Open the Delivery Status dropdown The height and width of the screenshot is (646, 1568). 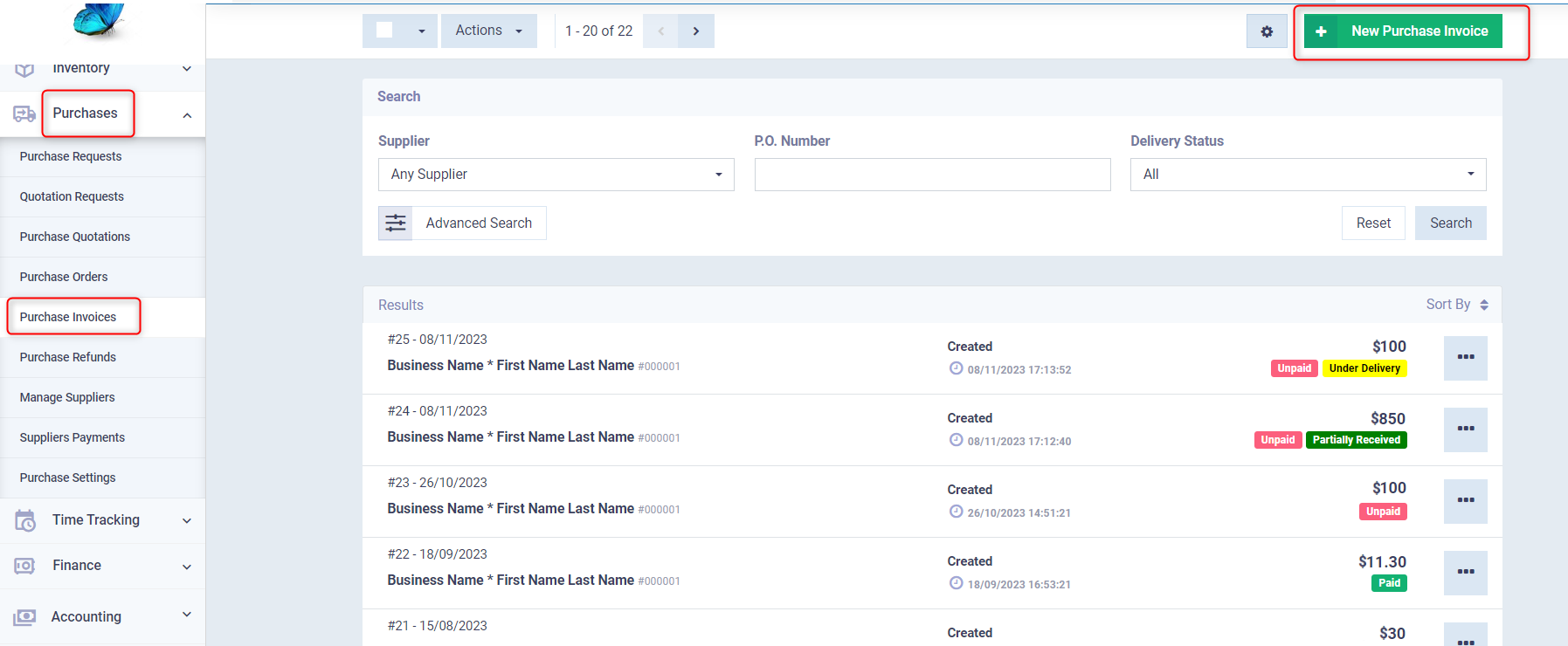pyautogui.click(x=1308, y=175)
